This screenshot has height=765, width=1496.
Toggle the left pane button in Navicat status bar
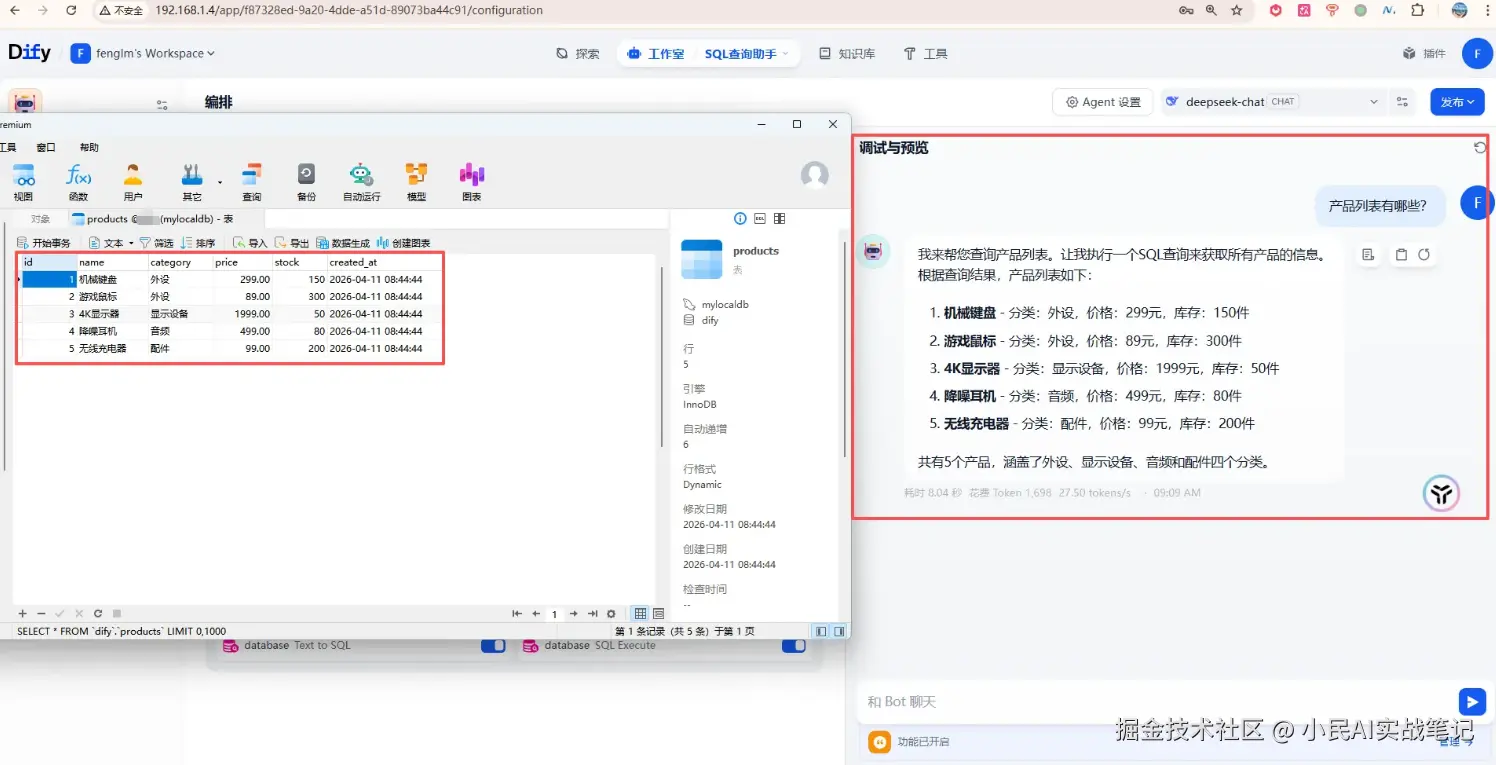821,631
